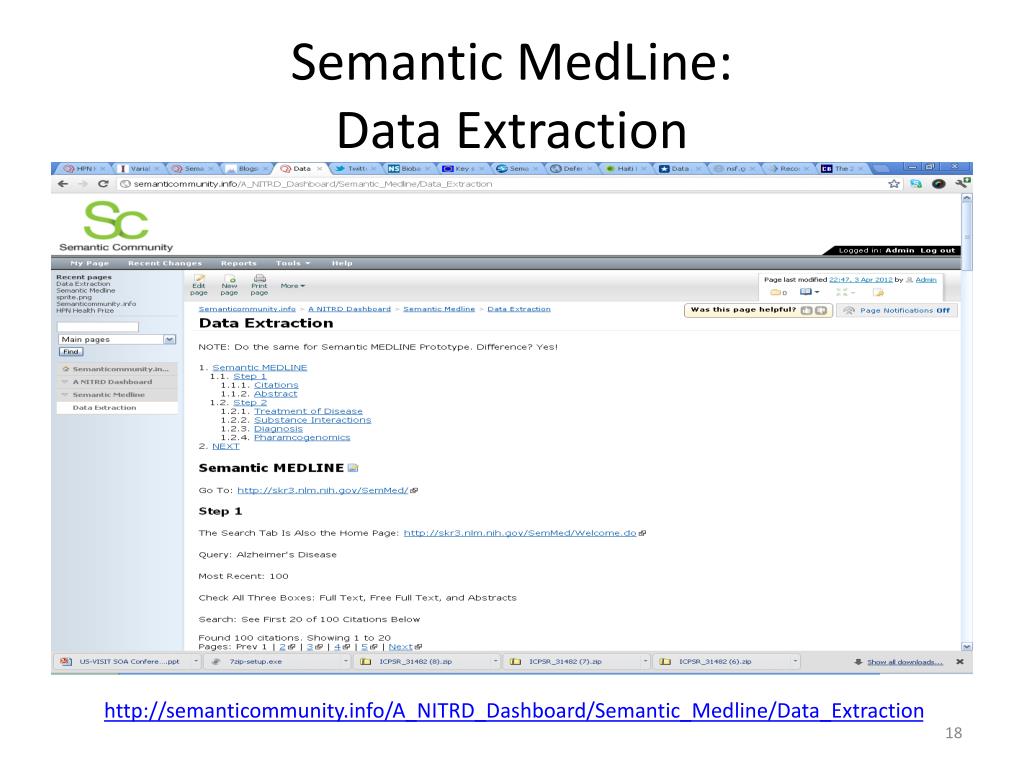The width and height of the screenshot is (1024, 768).
Task: Click the 22:47, 3 Apr 2012 revision link
Action: (x=861, y=280)
